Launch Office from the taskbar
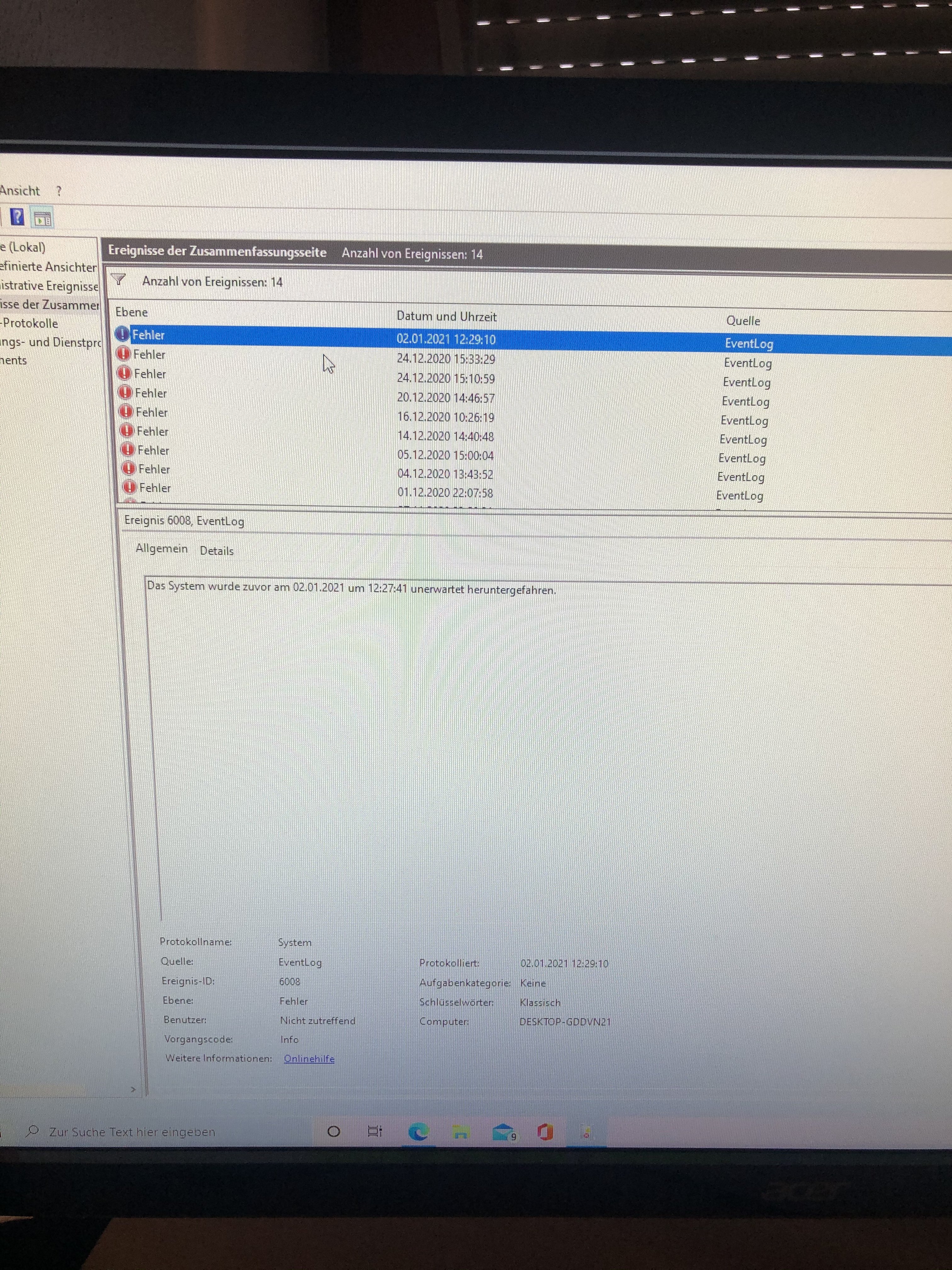 pos(545,1132)
